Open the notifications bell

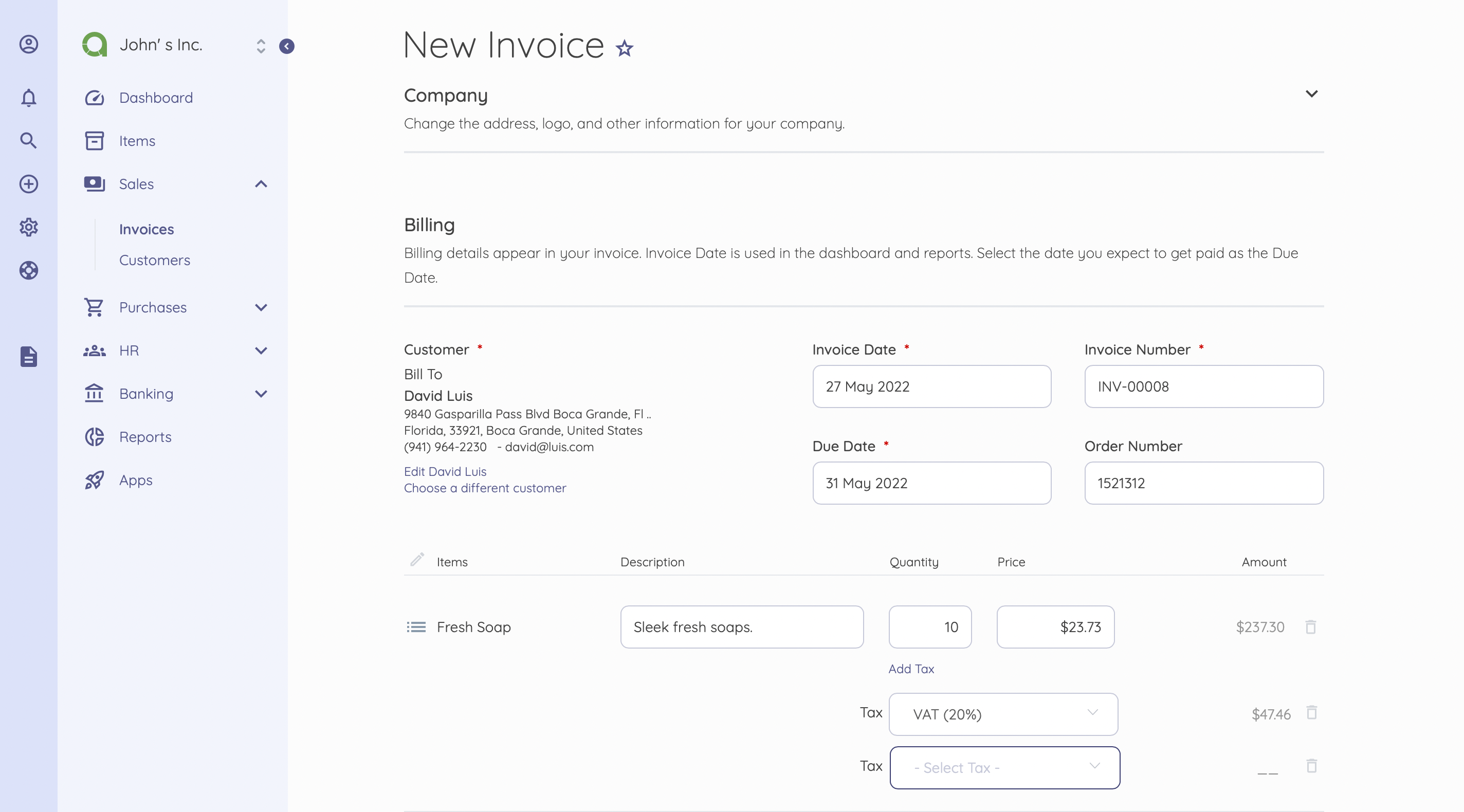(x=28, y=98)
